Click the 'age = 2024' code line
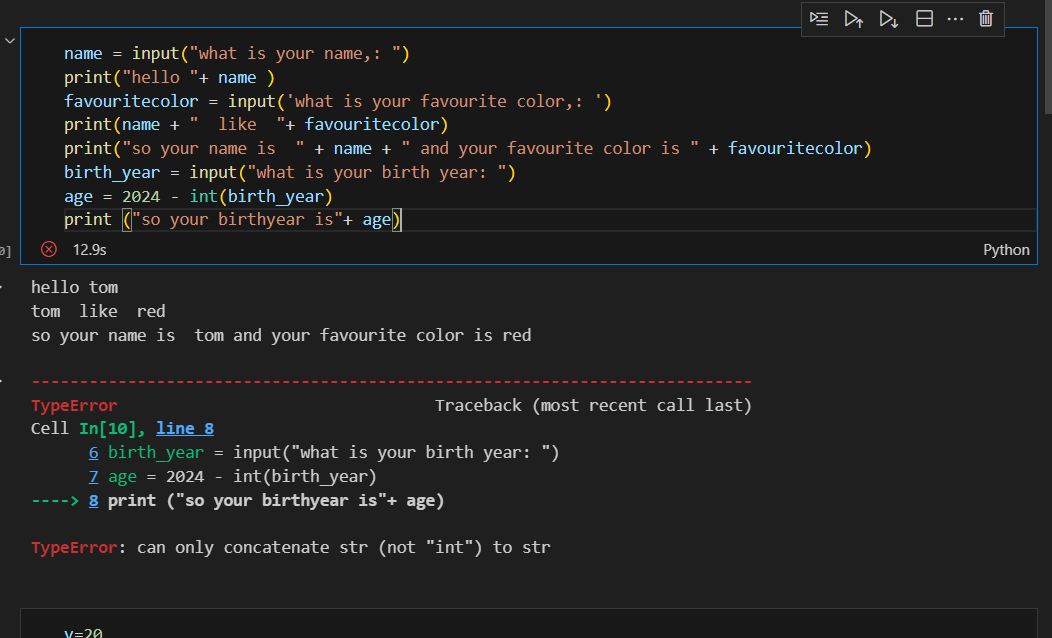 (199, 196)
